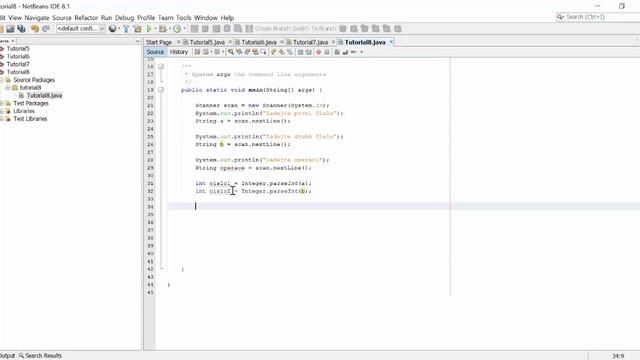The image size is (640, 360).
Task: Open the Window menu
Action: (x=206, y=18)
